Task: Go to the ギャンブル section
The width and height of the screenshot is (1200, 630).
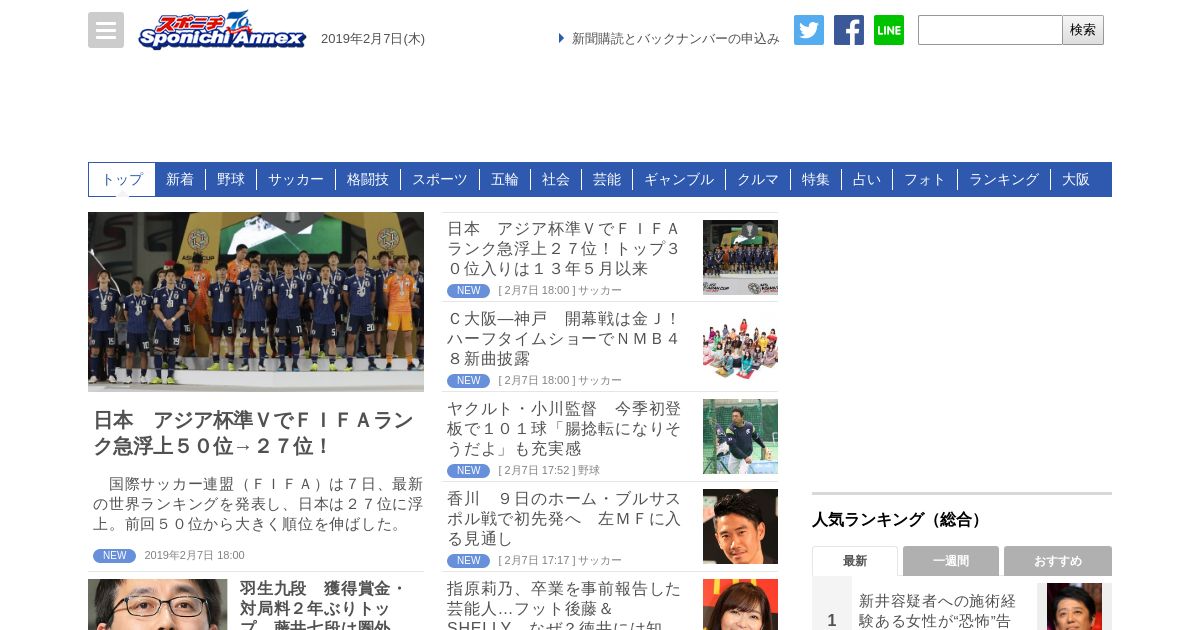Action: (x=679, y=179)
